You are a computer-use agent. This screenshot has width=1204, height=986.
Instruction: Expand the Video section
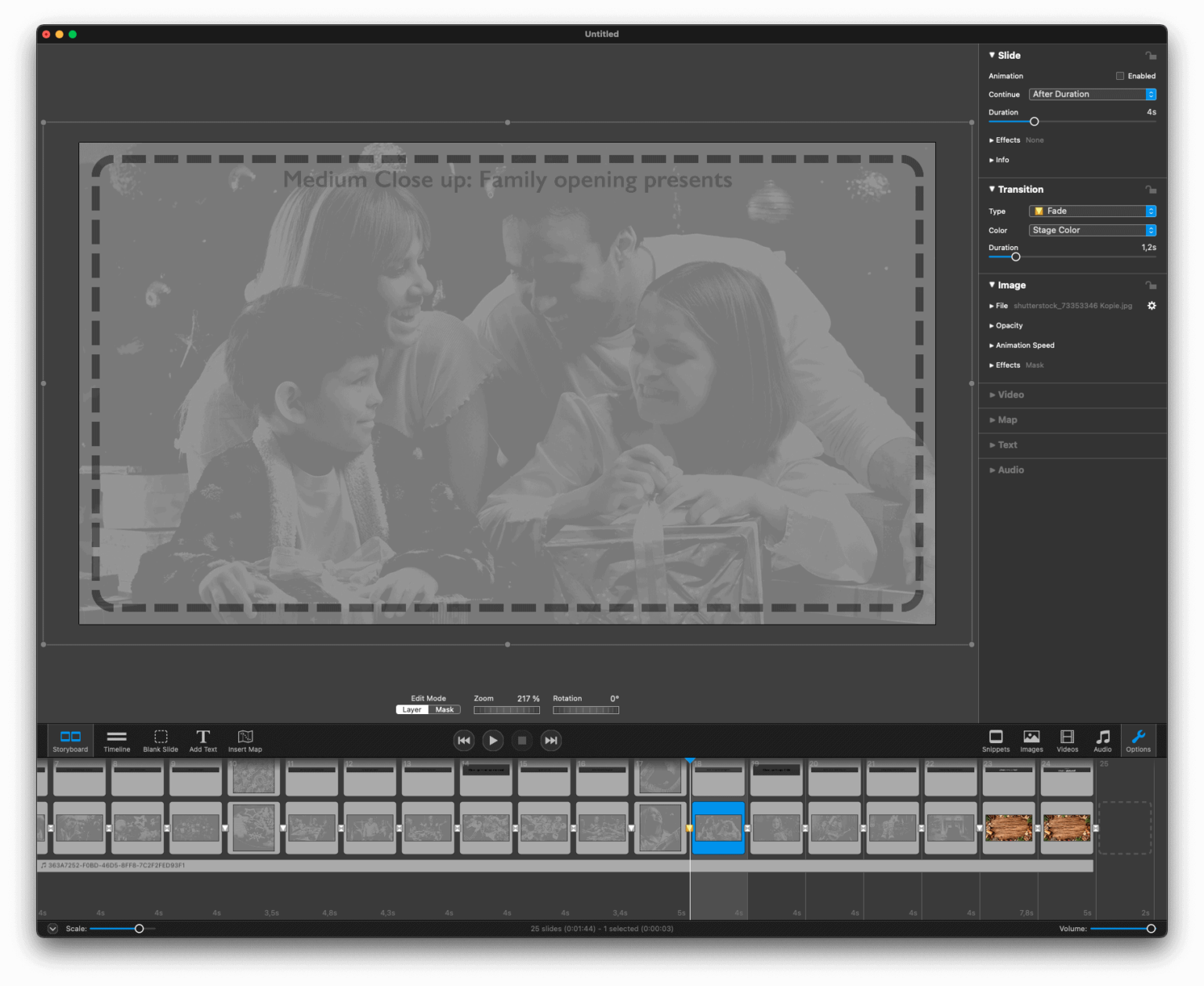[x=1010, y=395]
